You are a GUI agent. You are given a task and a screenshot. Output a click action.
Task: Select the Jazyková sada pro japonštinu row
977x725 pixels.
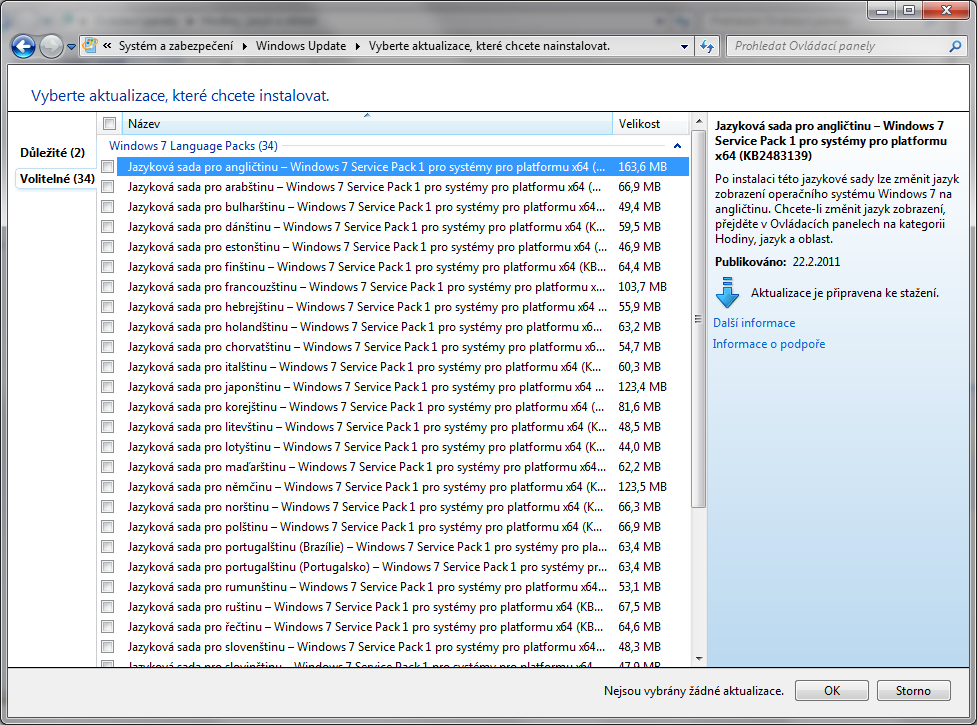pyautogui.click(x=403, y=387)
